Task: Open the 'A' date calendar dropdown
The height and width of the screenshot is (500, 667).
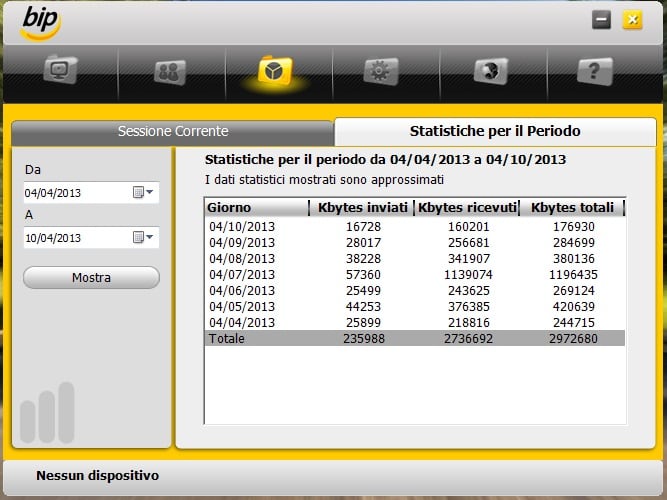Action: click(143, 238)
